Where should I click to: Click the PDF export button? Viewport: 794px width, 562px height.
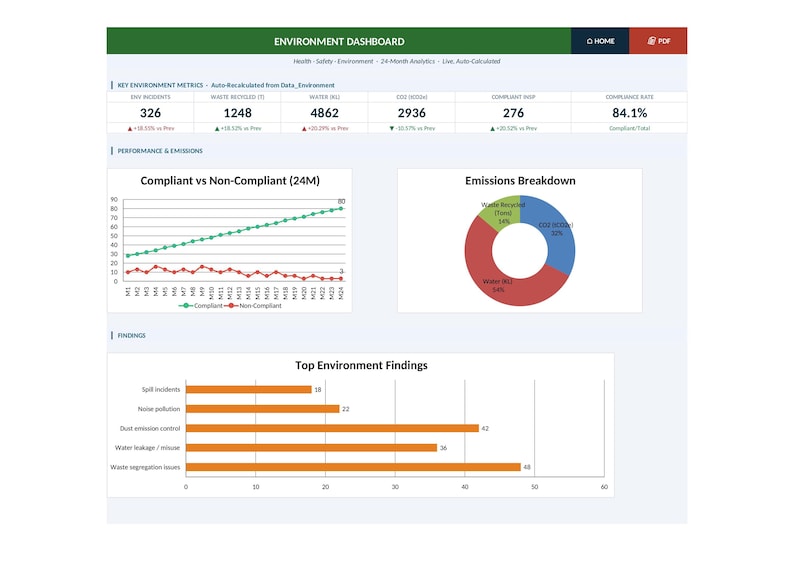tap(658, 41)
